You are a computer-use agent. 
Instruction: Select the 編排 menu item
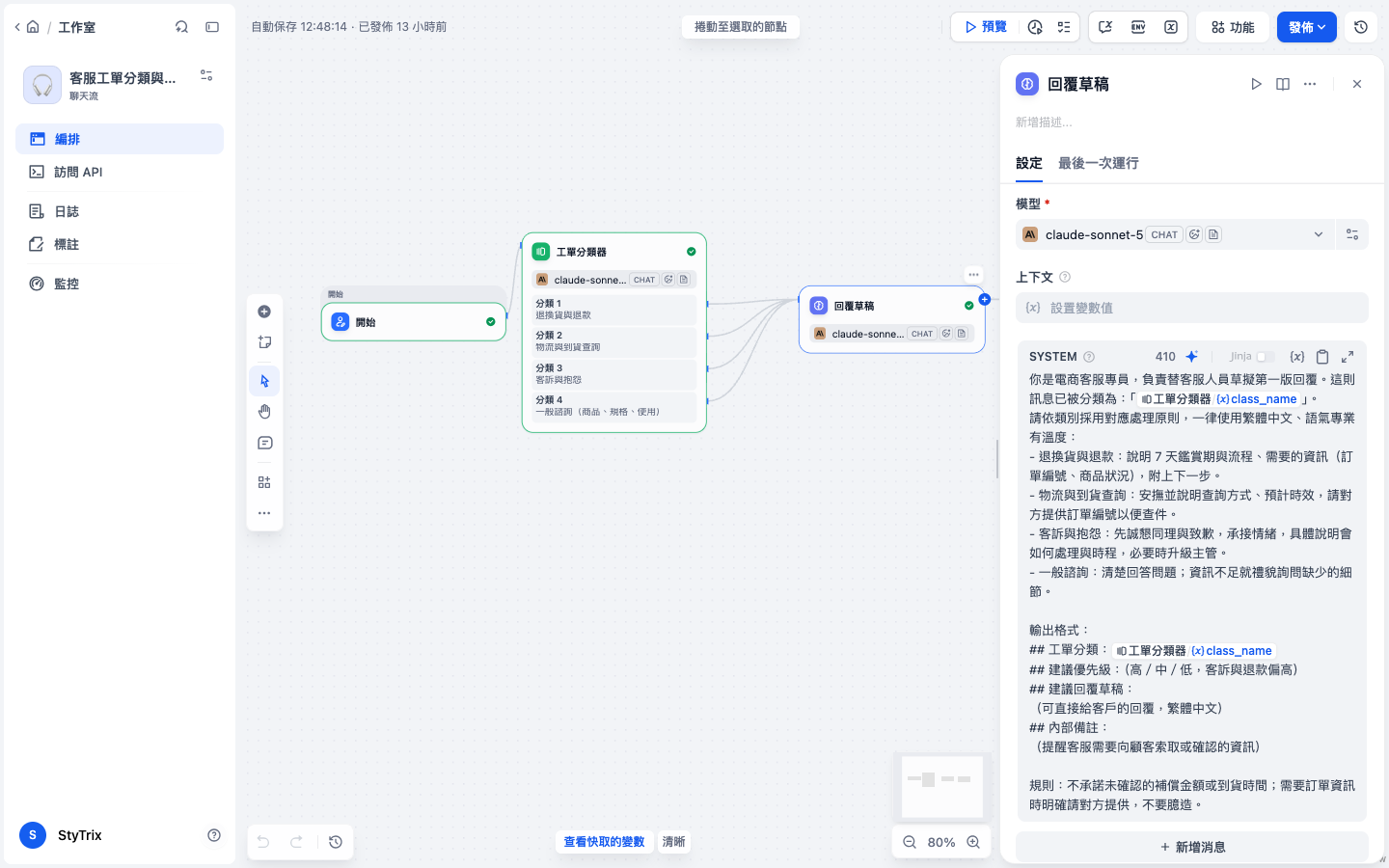pyautogui.click(x=120, y=139)
